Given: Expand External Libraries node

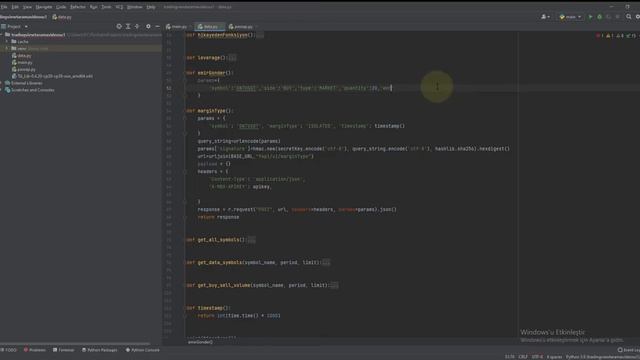Looking at the screenshot, I should coord(2,83).
